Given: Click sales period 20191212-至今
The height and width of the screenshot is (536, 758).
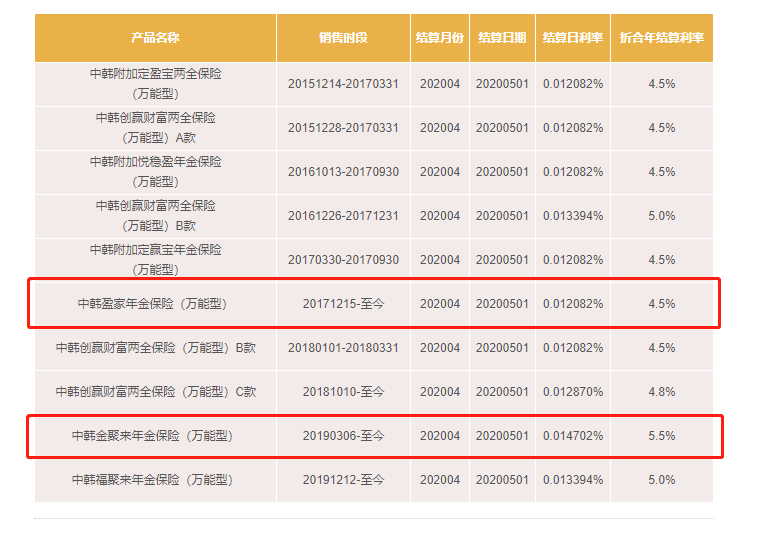Looking at the screenshot, I should point(343,479).
